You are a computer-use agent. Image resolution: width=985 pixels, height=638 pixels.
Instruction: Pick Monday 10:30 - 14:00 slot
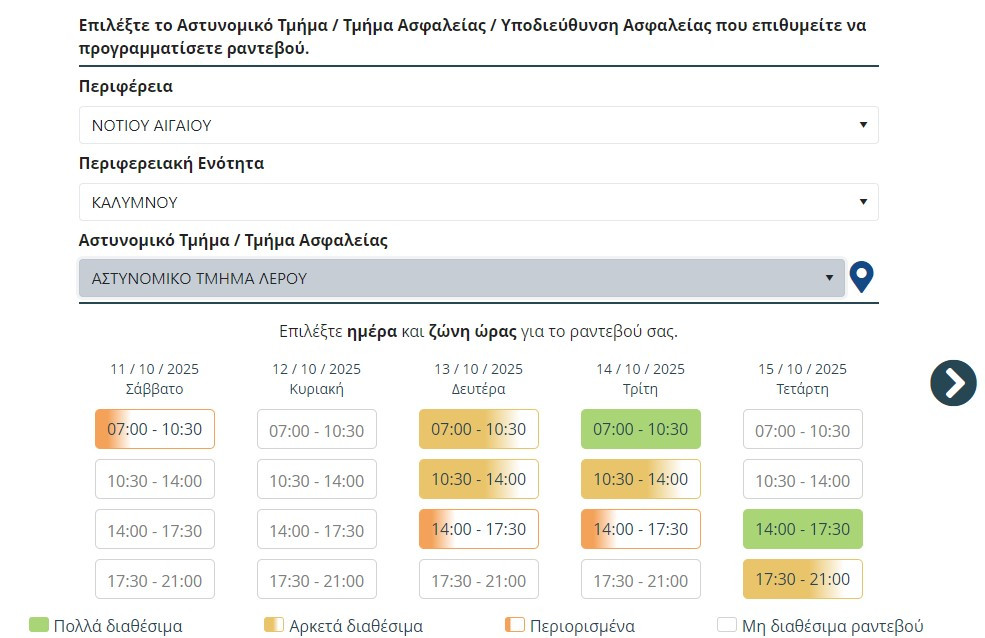(479, 480)
